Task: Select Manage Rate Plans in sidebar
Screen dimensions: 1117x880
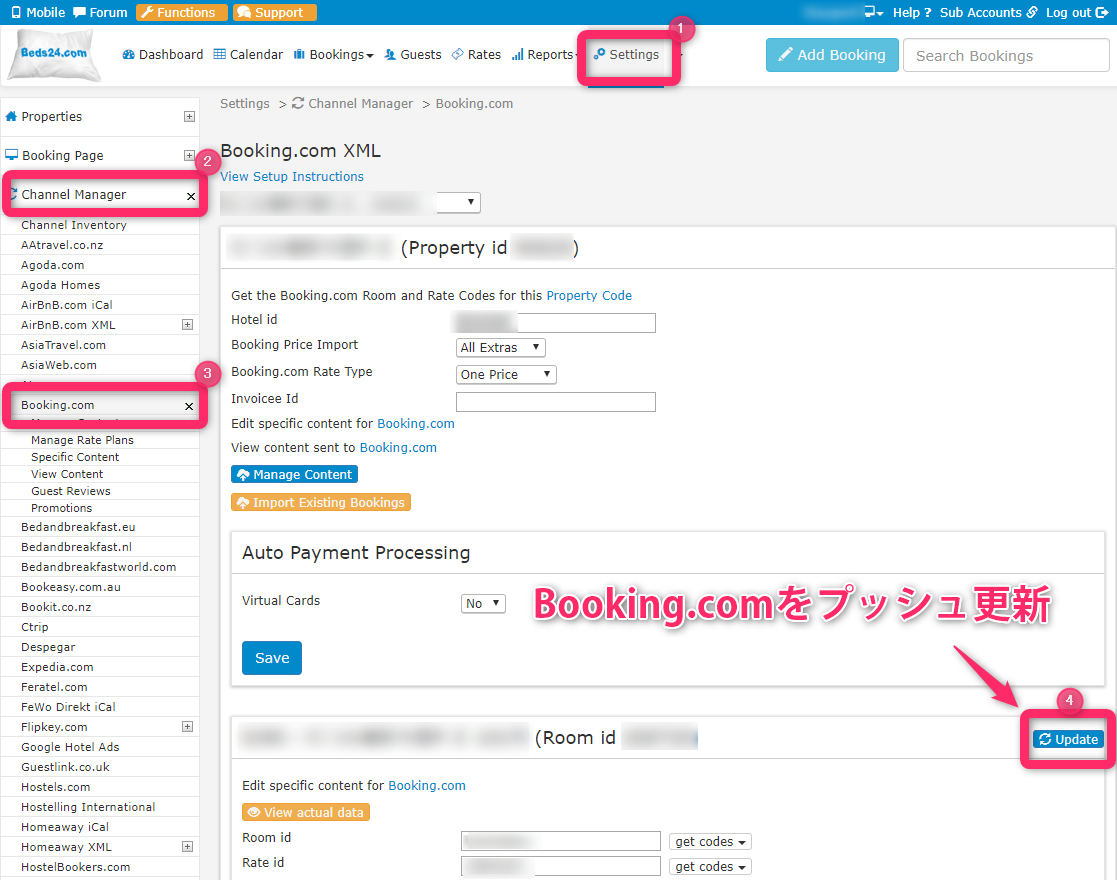Action: tap(83, 440)
